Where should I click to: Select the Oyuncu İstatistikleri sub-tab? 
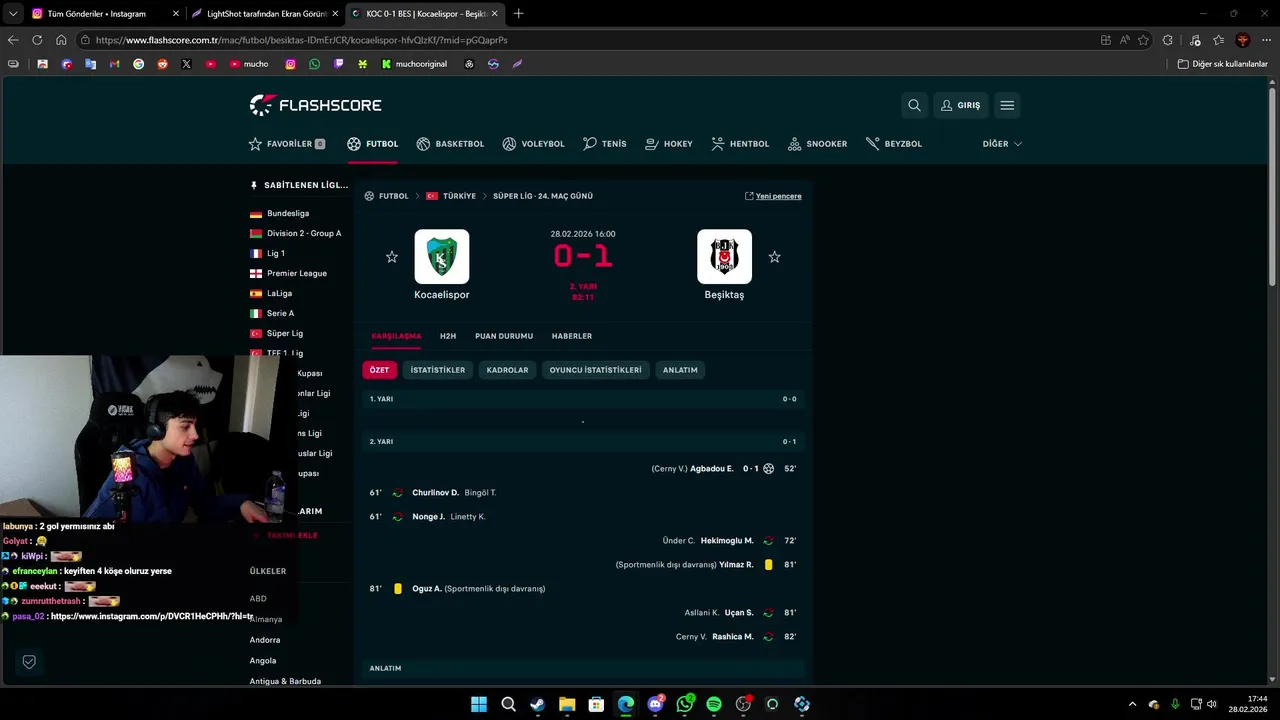coord(595,370)
